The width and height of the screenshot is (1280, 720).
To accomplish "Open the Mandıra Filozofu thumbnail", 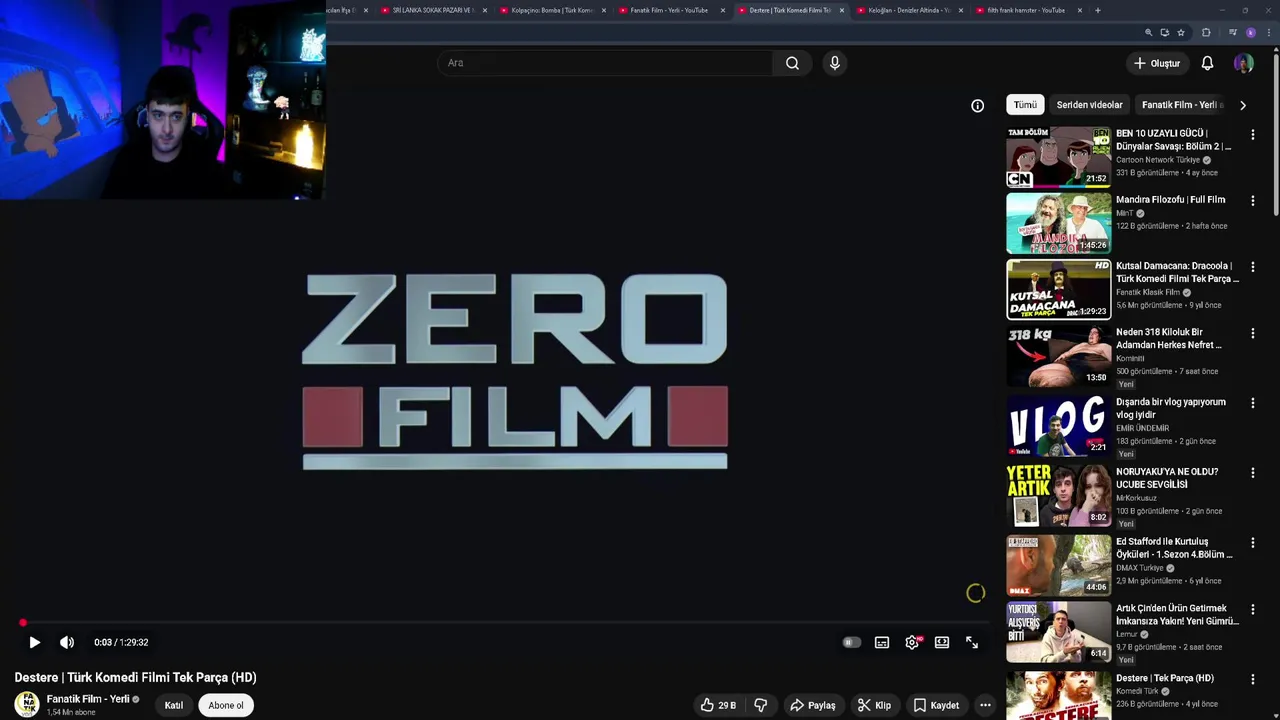I will pyautogui.click(x=1058, y=223).
